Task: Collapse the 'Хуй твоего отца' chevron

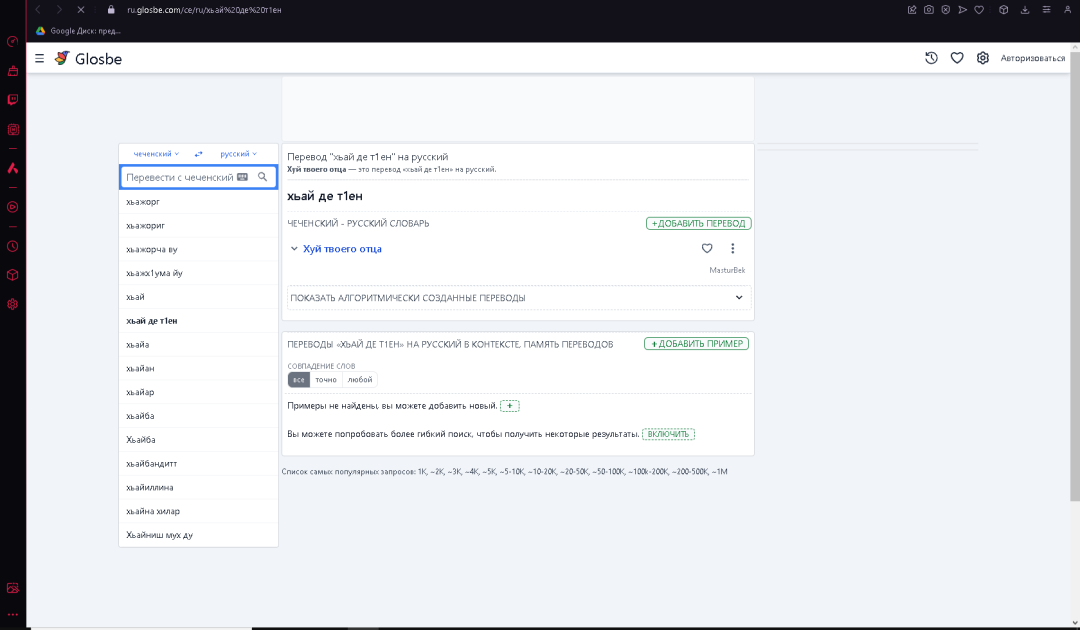Action: [x=294, y=249]
